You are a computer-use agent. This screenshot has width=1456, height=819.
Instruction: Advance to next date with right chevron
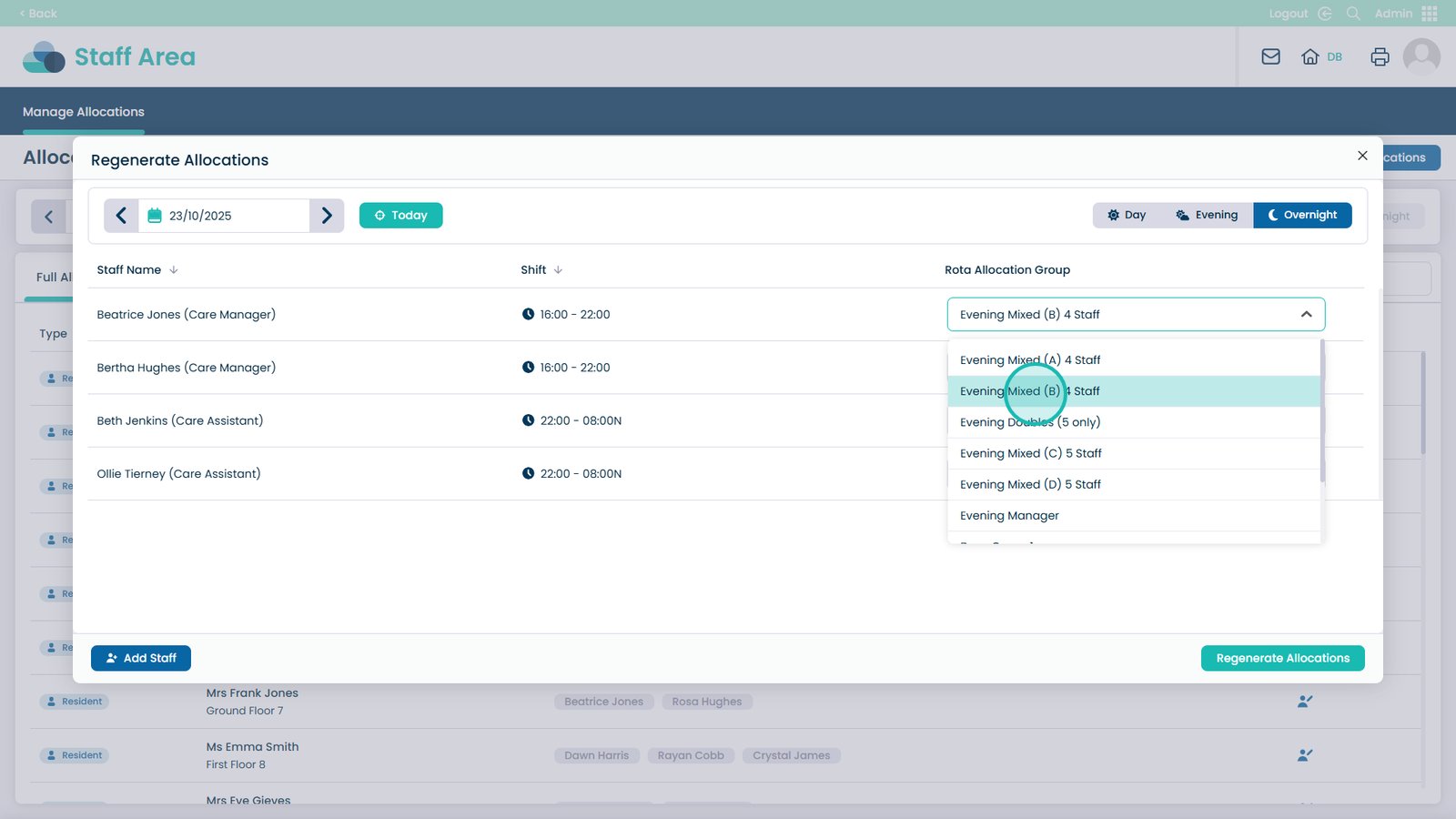pyautogui.click(x=327, y=216)
